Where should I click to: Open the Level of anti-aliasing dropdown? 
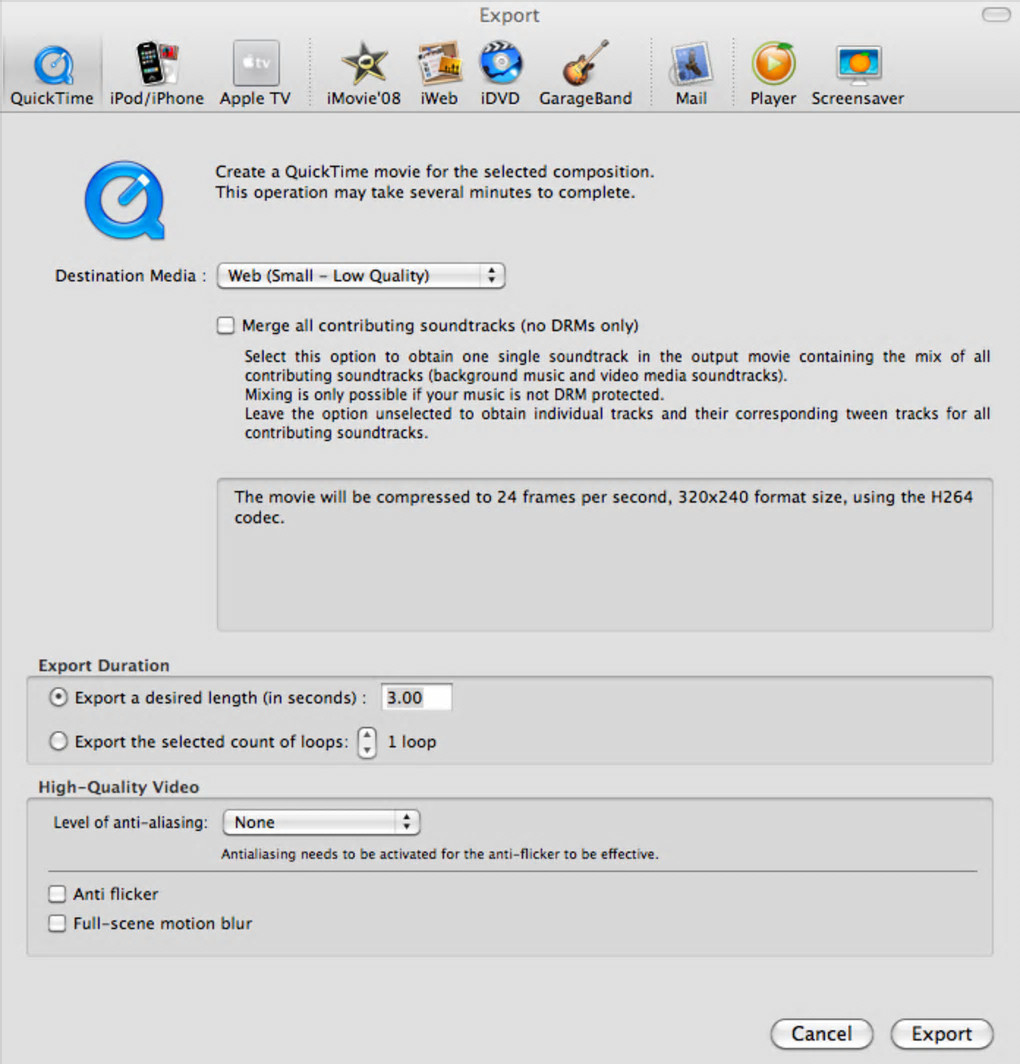click(322, 822)
